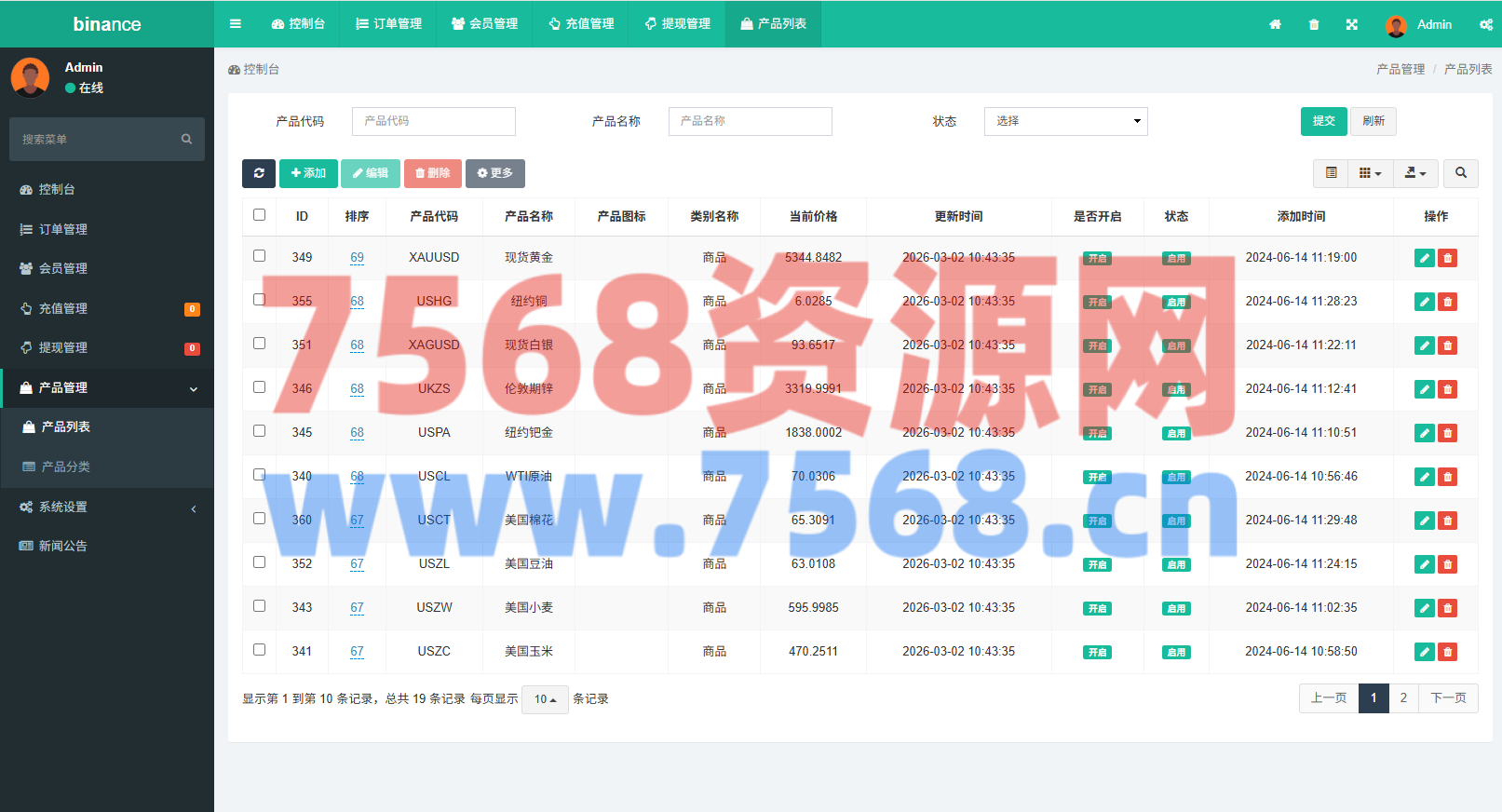This screenshot has height=812, width=1502.
Task: Open the 状态 select dropdown
Action: click(x=1065, y=121)
